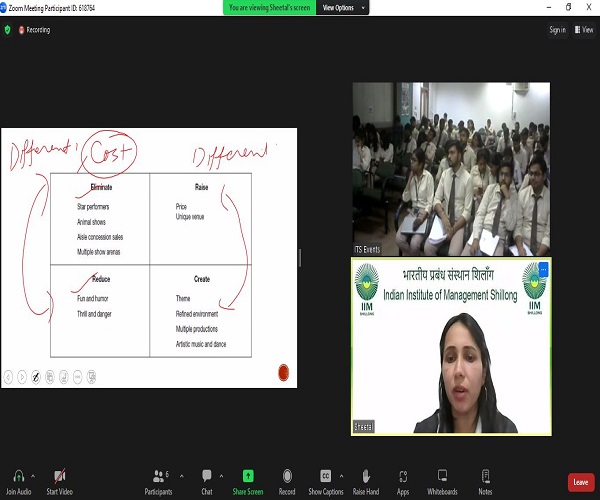Image resolution: width=600 pixels, height=500 pixels.
Task: Click 'Fun and humor' text on the slide
Action: coord(93,298)
